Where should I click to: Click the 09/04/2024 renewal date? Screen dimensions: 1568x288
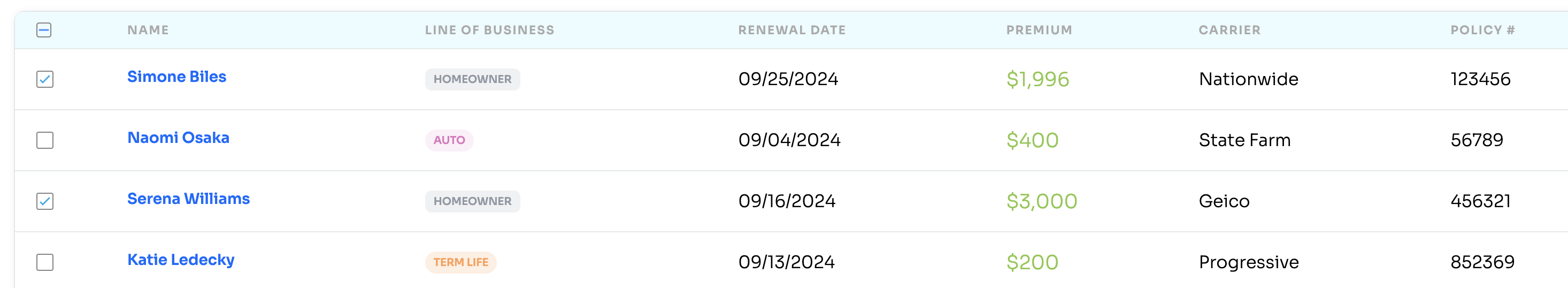pos(789,140)
